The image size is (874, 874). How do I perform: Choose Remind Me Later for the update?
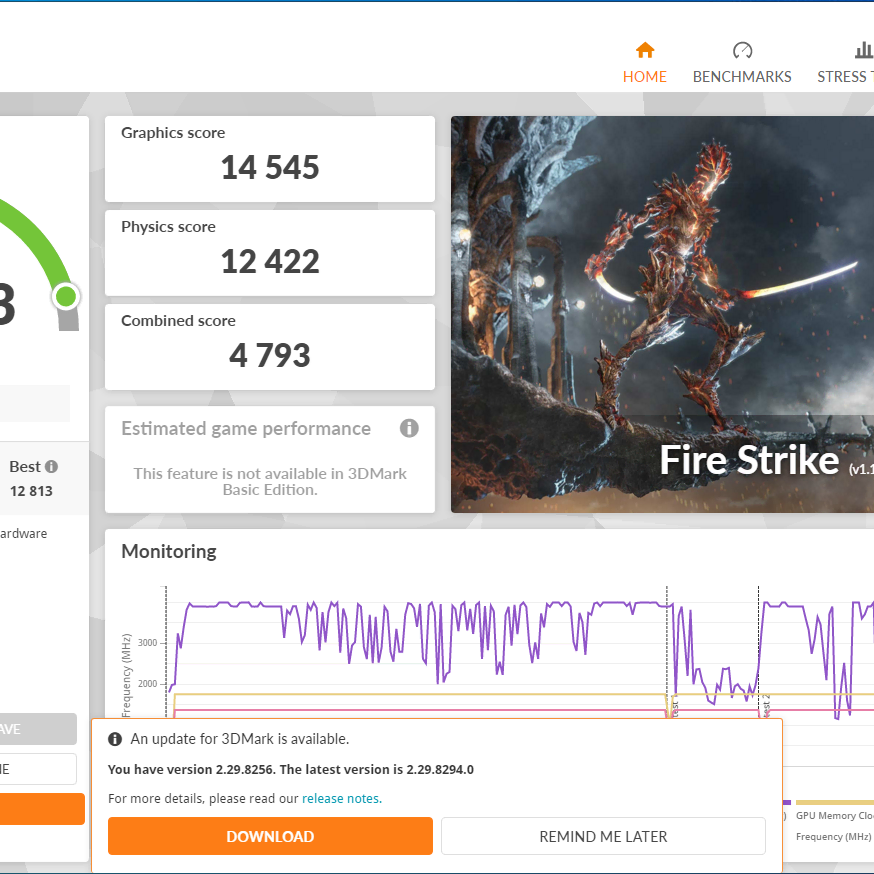[x=603, y=836]
